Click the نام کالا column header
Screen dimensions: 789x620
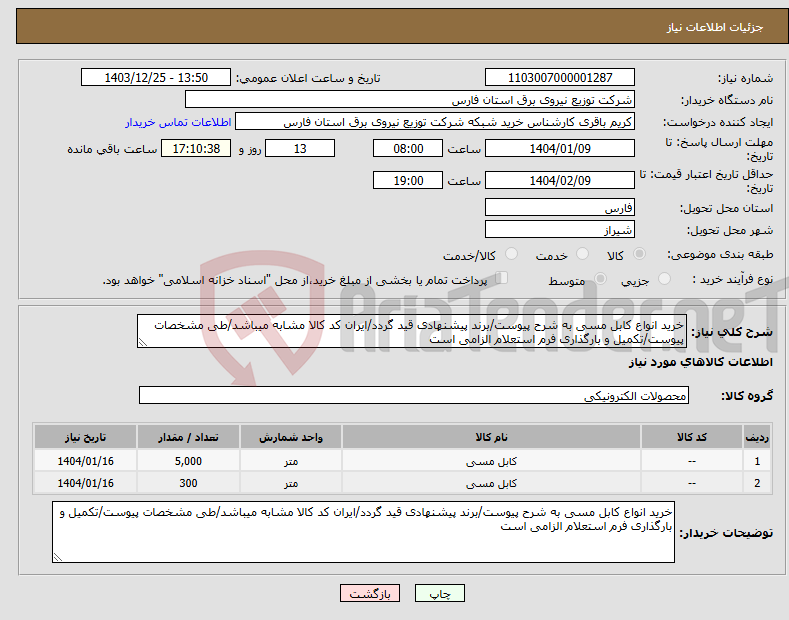491,437
